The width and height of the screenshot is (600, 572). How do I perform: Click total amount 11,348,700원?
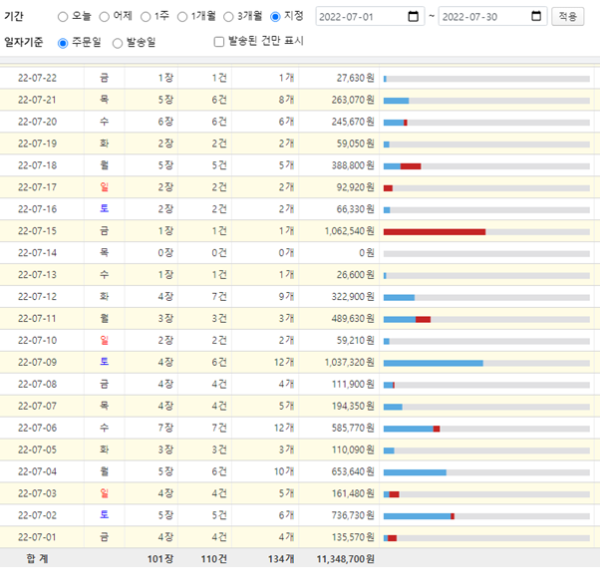pyautogui.click(x=346, y=559)
